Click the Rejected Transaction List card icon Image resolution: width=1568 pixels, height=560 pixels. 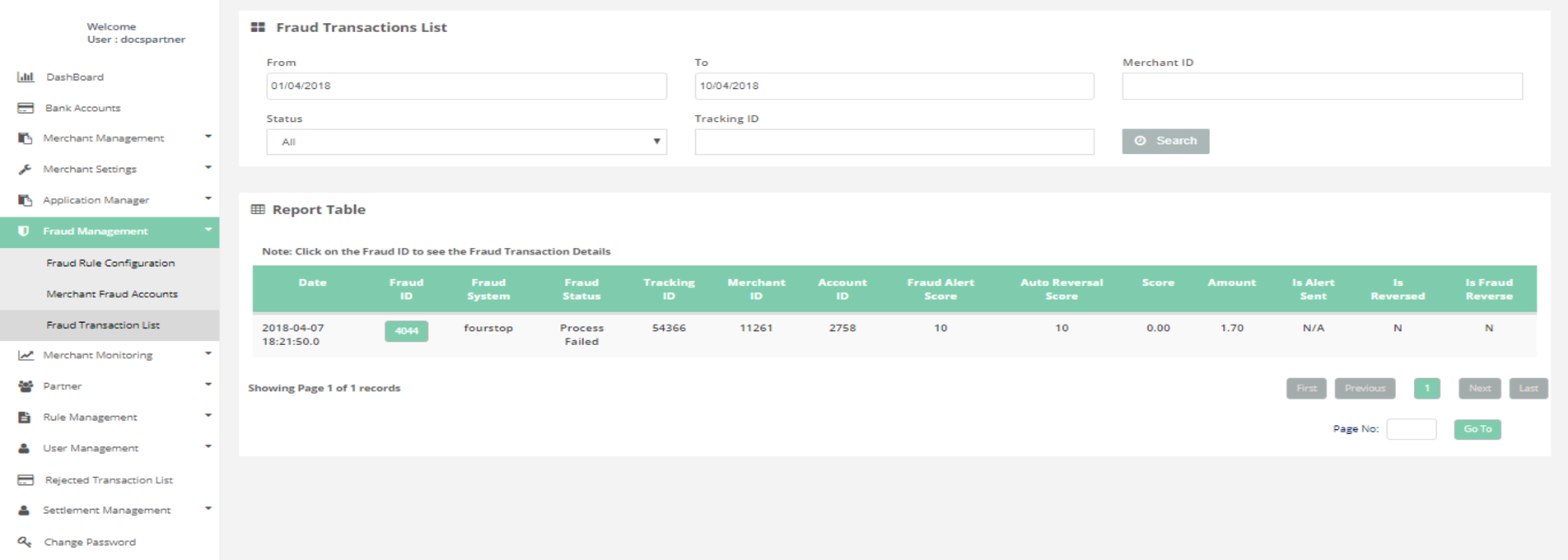26,480
